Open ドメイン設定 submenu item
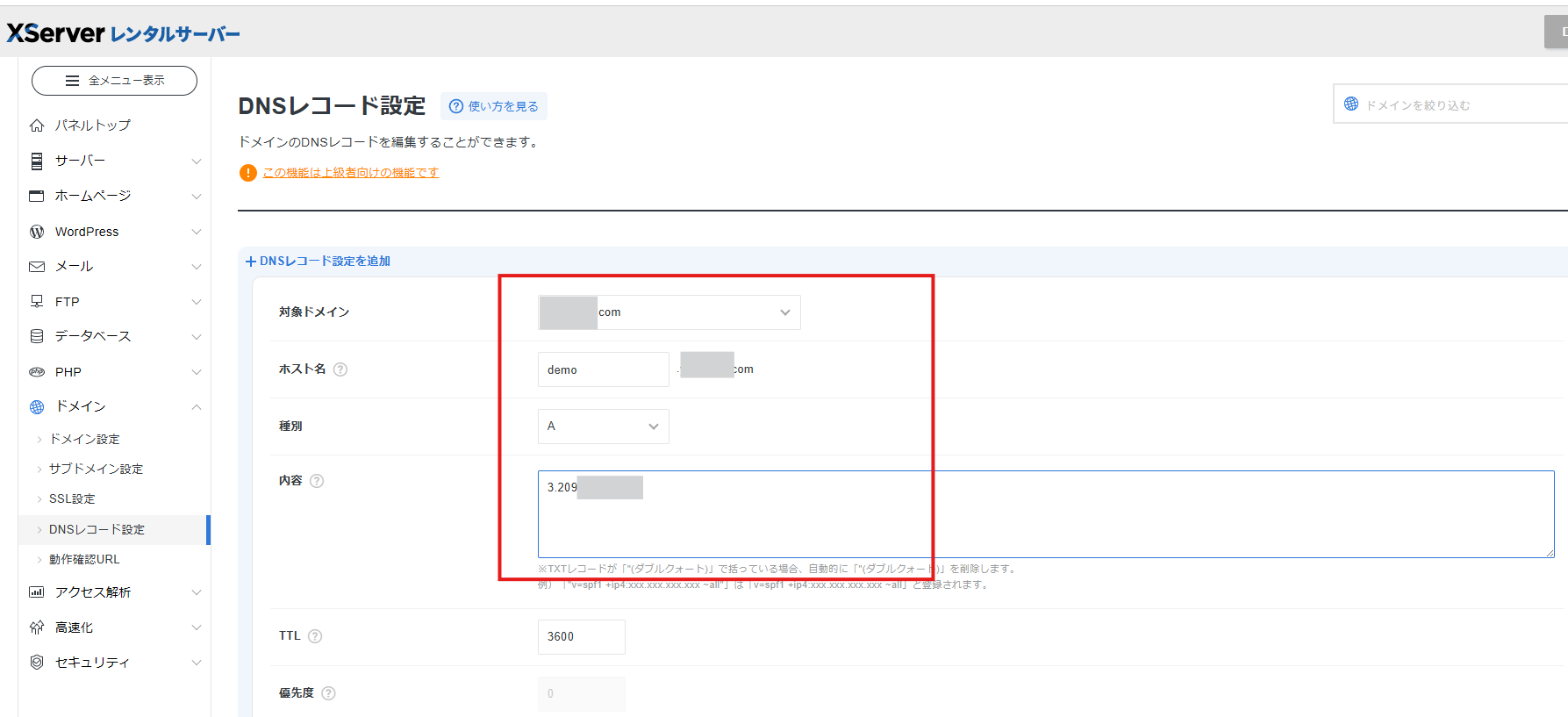 [84, 439]
